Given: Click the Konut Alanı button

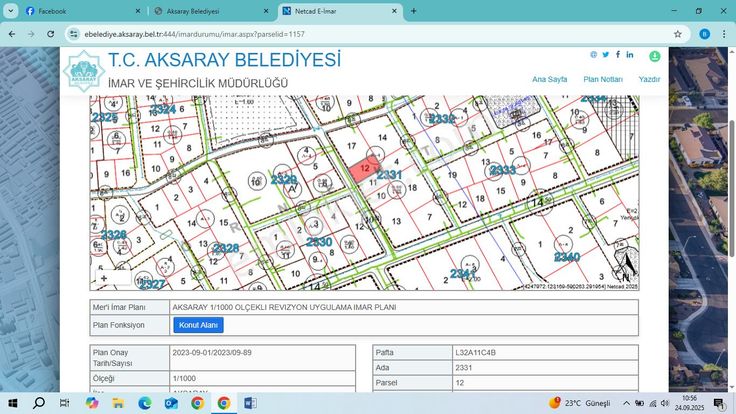Looking at the screenshot, I should [x=200, y=325].
